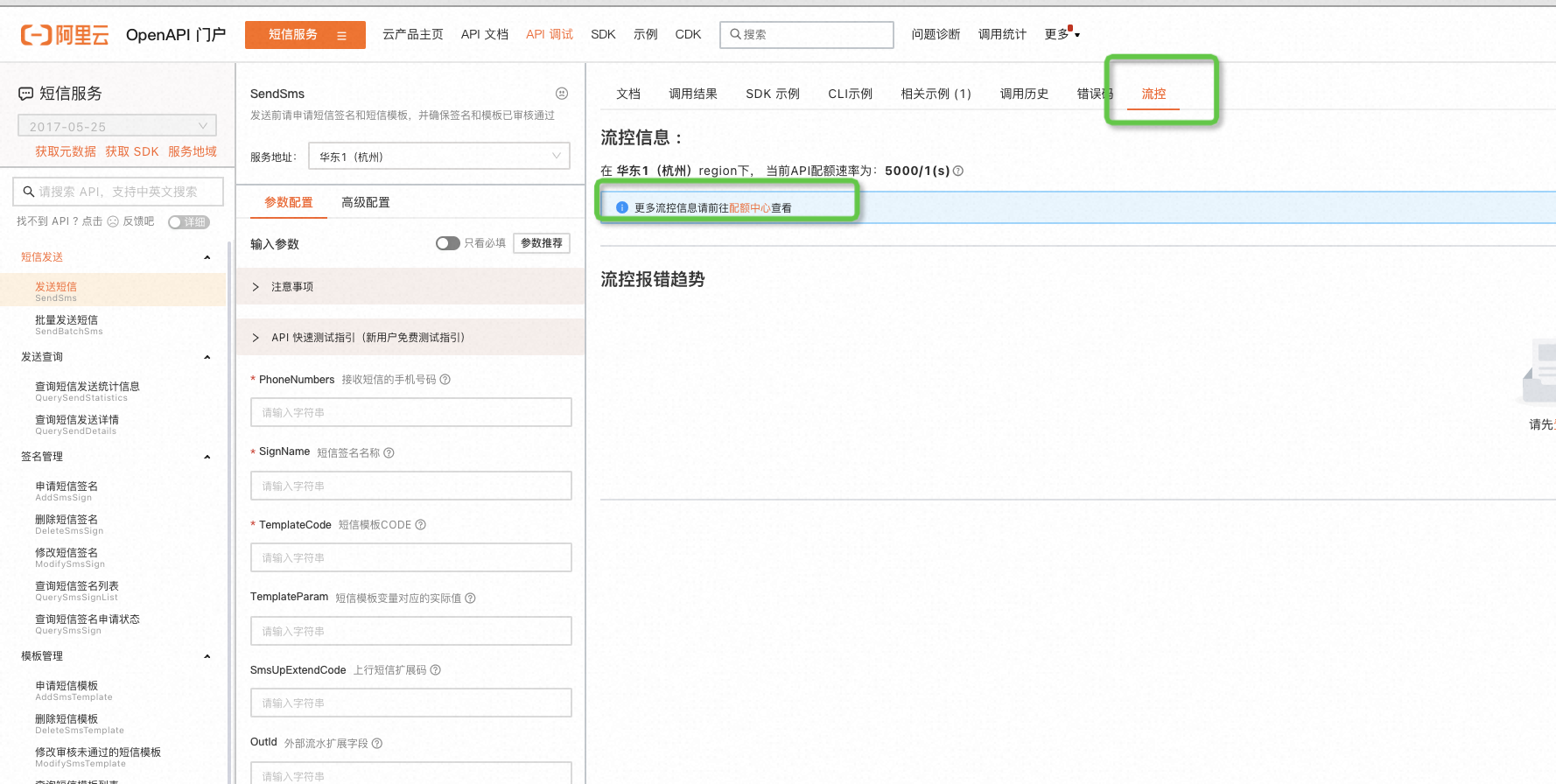Click the search magnifier icon in top bar
This screenshot has height=784, width=1556.
735,35
